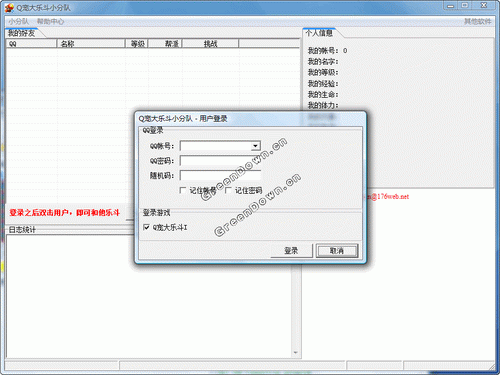Sort by the 帮派 column header
Screen dimensions: 500x375
pyautogui.click(x=165, y=44)
